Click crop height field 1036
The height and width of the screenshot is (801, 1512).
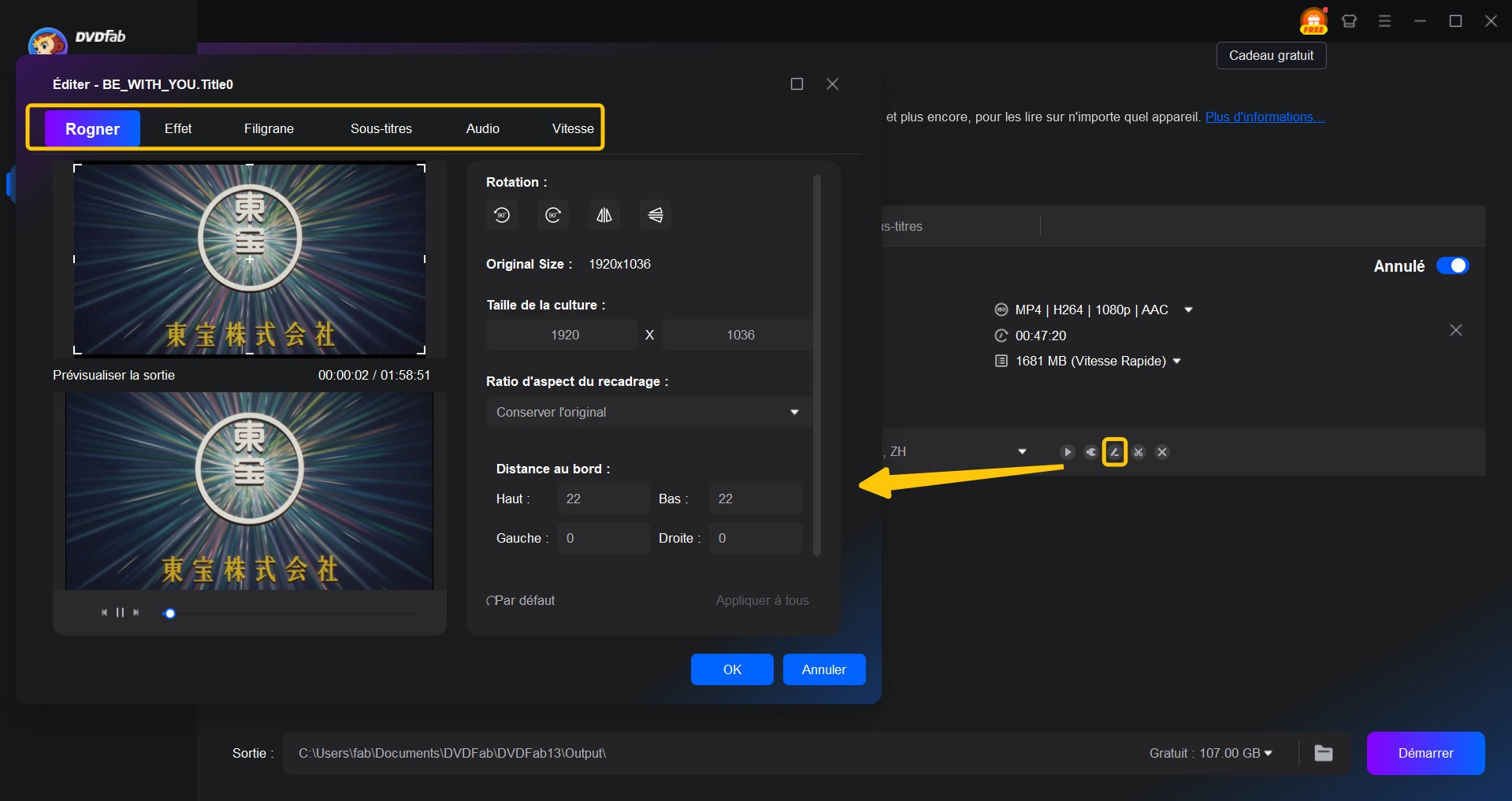click(x=737, y=335)
